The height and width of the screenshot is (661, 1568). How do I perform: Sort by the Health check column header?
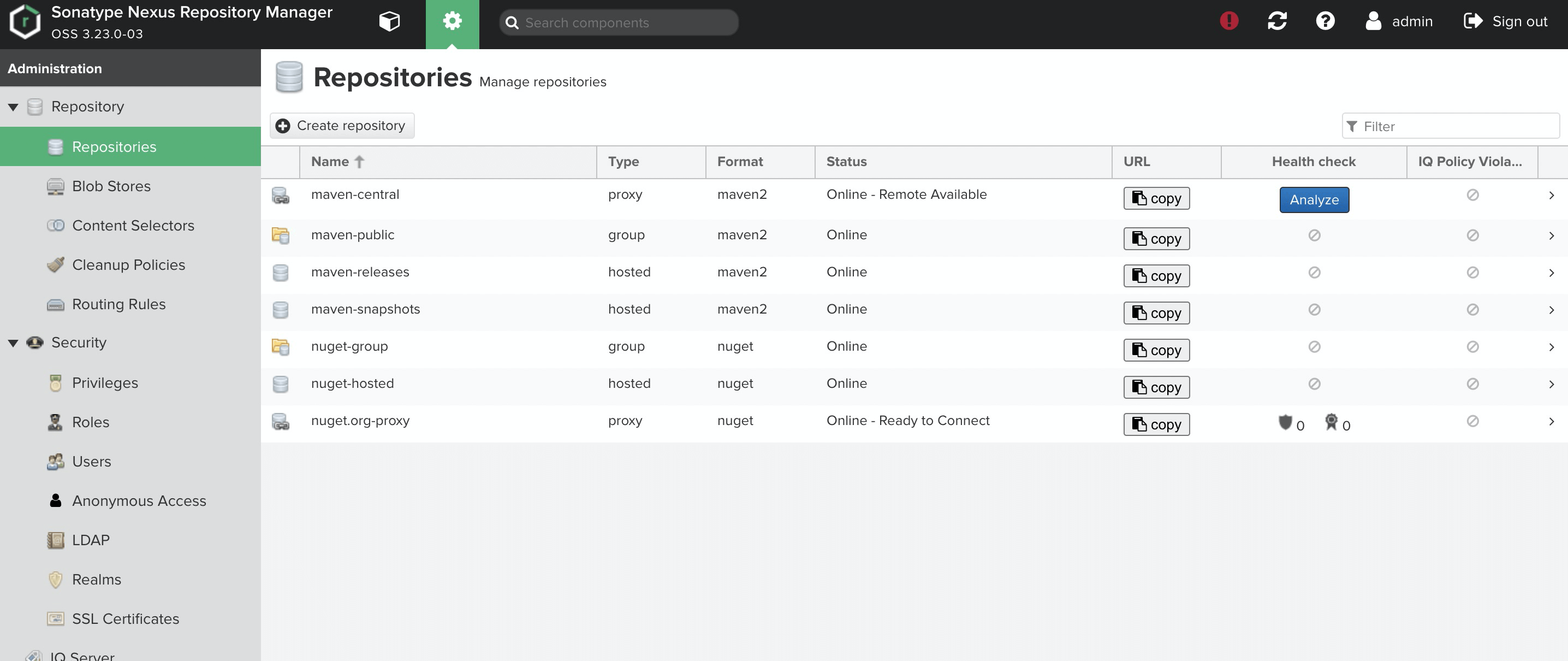pos(1314,162)
